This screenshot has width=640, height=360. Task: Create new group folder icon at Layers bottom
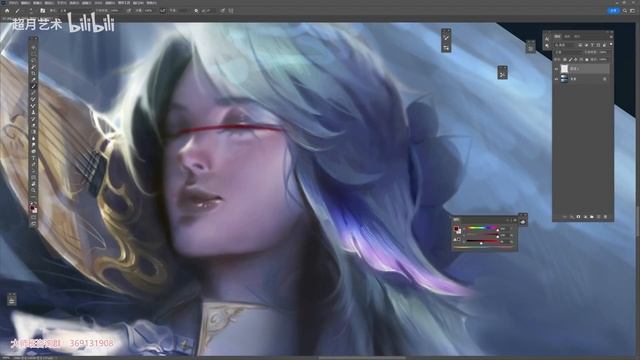point(592,217)
